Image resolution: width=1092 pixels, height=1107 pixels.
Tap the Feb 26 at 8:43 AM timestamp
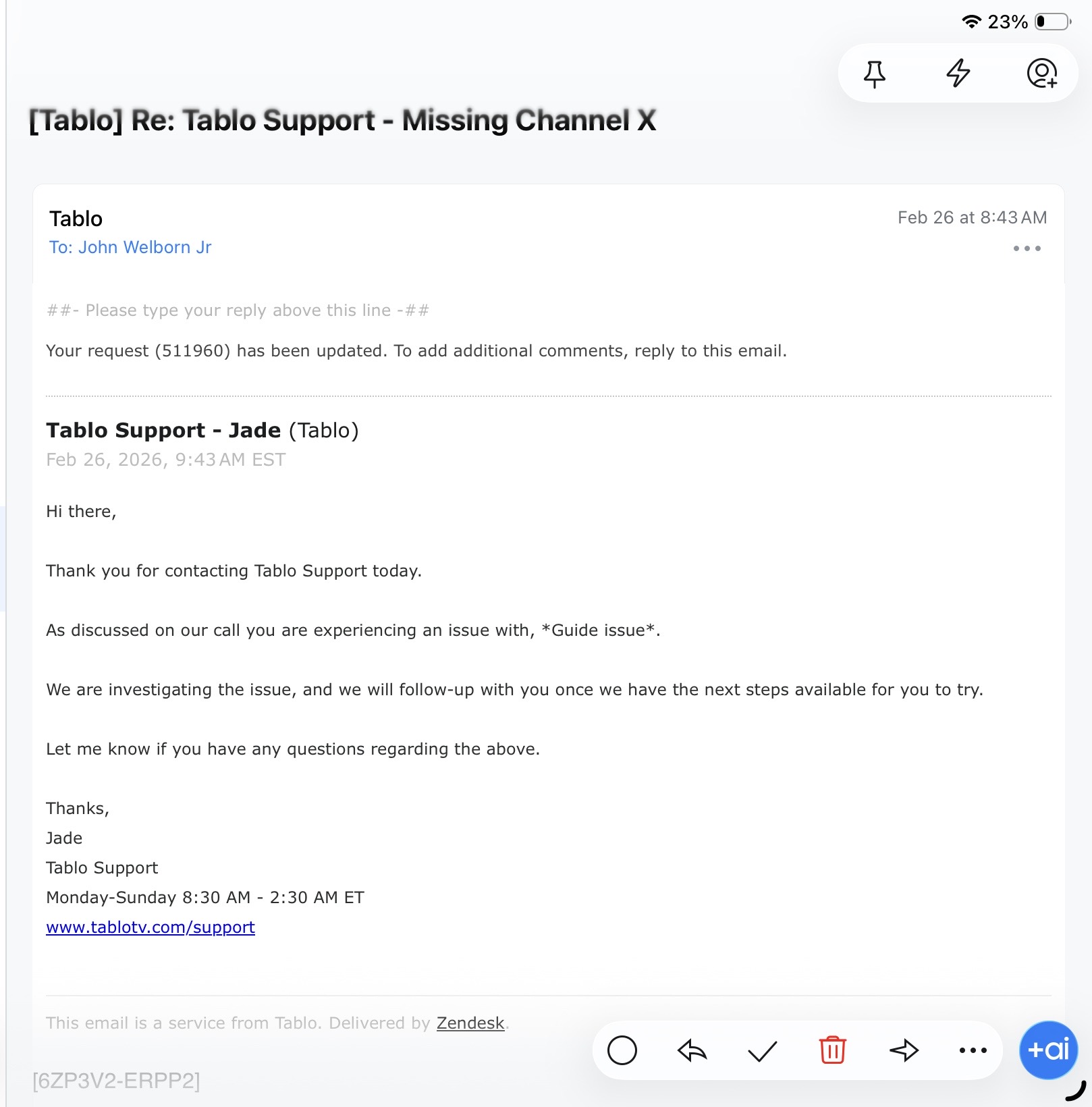coord(972,217)
